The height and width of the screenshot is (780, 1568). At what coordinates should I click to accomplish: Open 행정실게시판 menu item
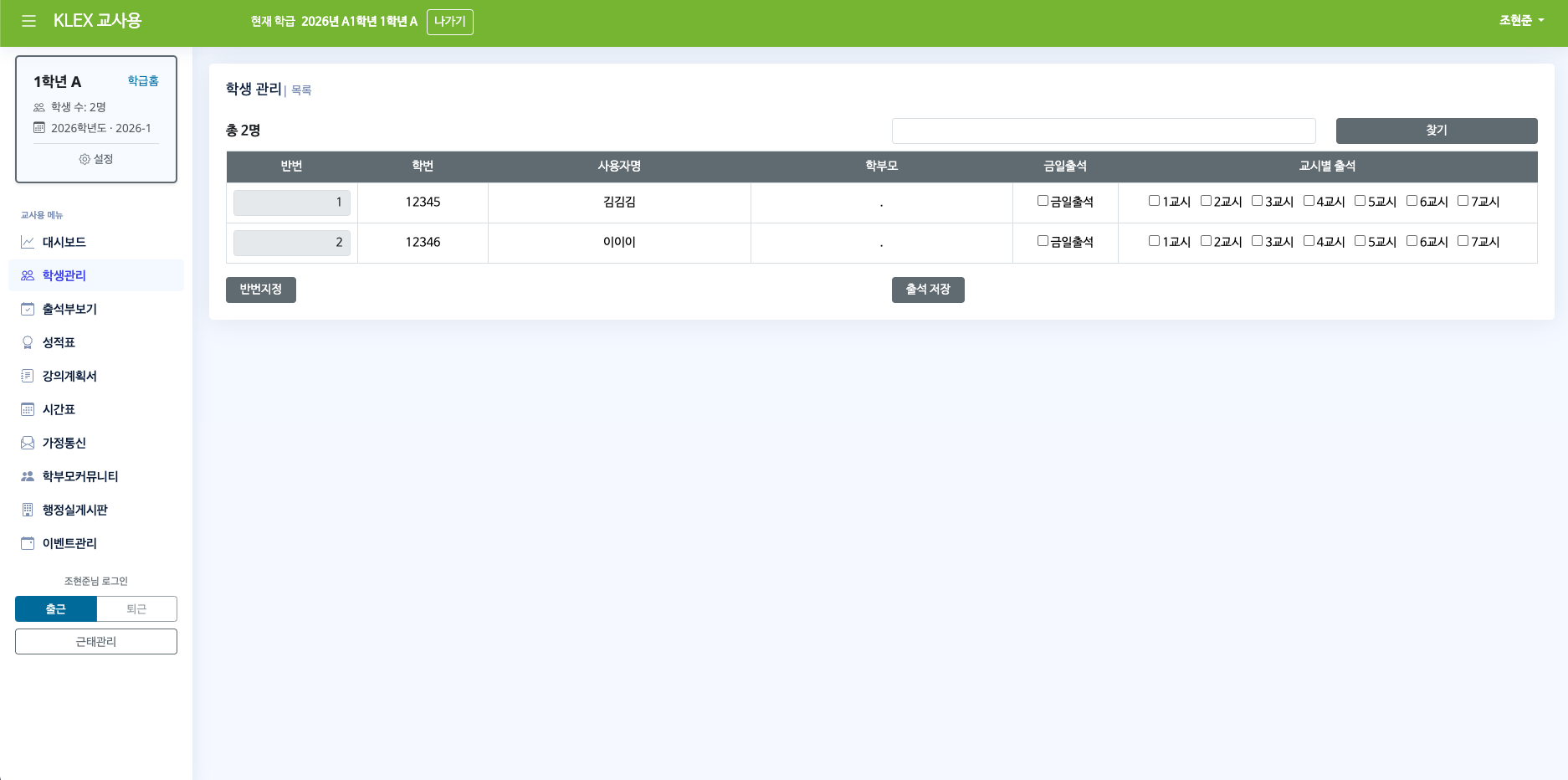pyautogui.click(x=74, y=510)
